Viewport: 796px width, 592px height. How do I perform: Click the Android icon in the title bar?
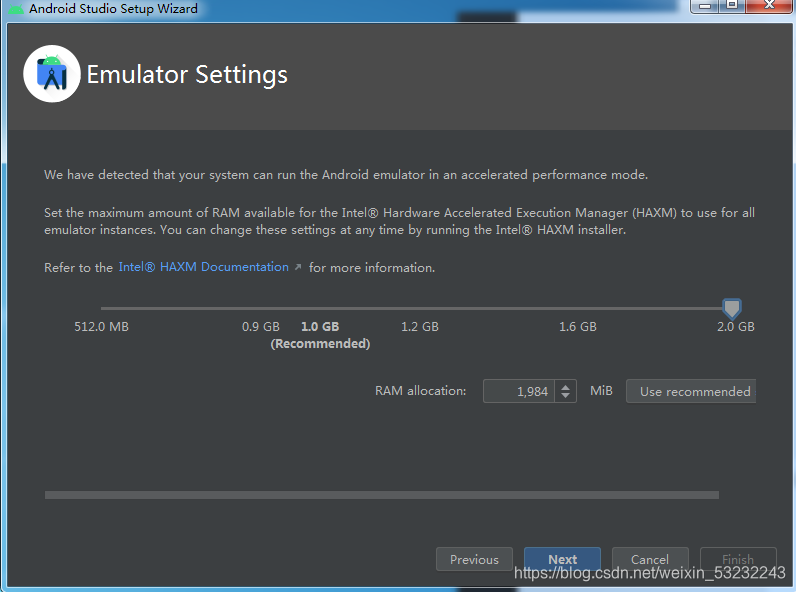coord(15,9)
